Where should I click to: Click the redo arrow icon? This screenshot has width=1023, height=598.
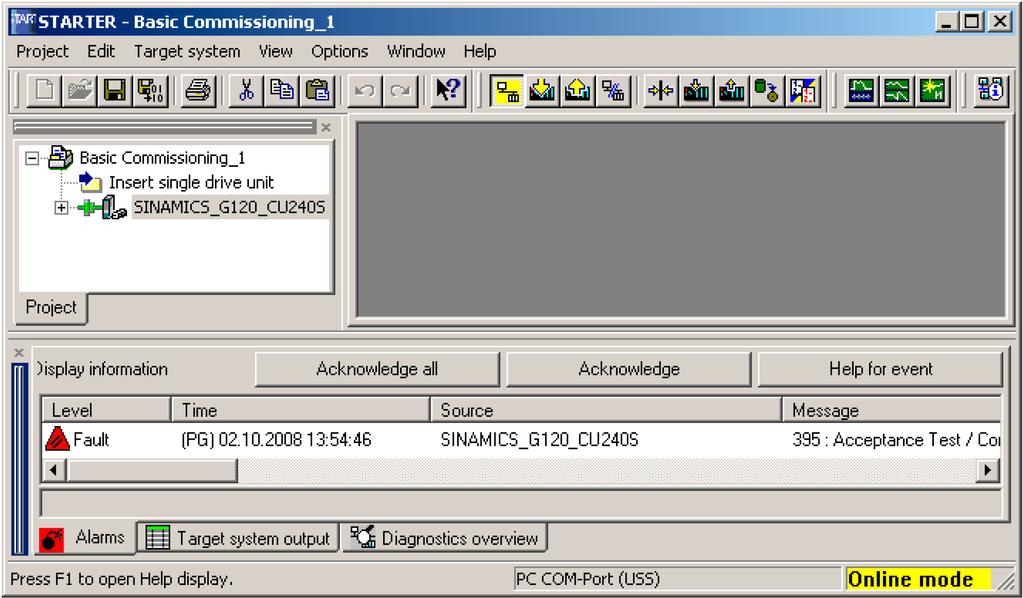tap(400, 90)
